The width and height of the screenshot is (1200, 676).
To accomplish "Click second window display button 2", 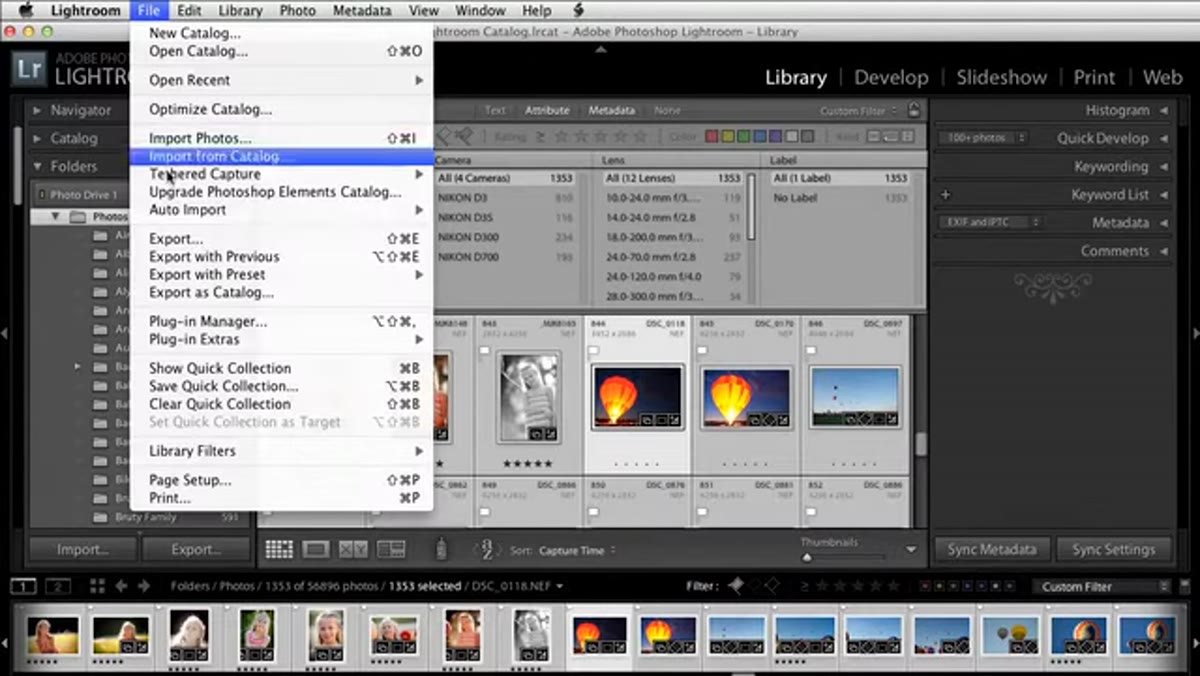I will (57, 586).
